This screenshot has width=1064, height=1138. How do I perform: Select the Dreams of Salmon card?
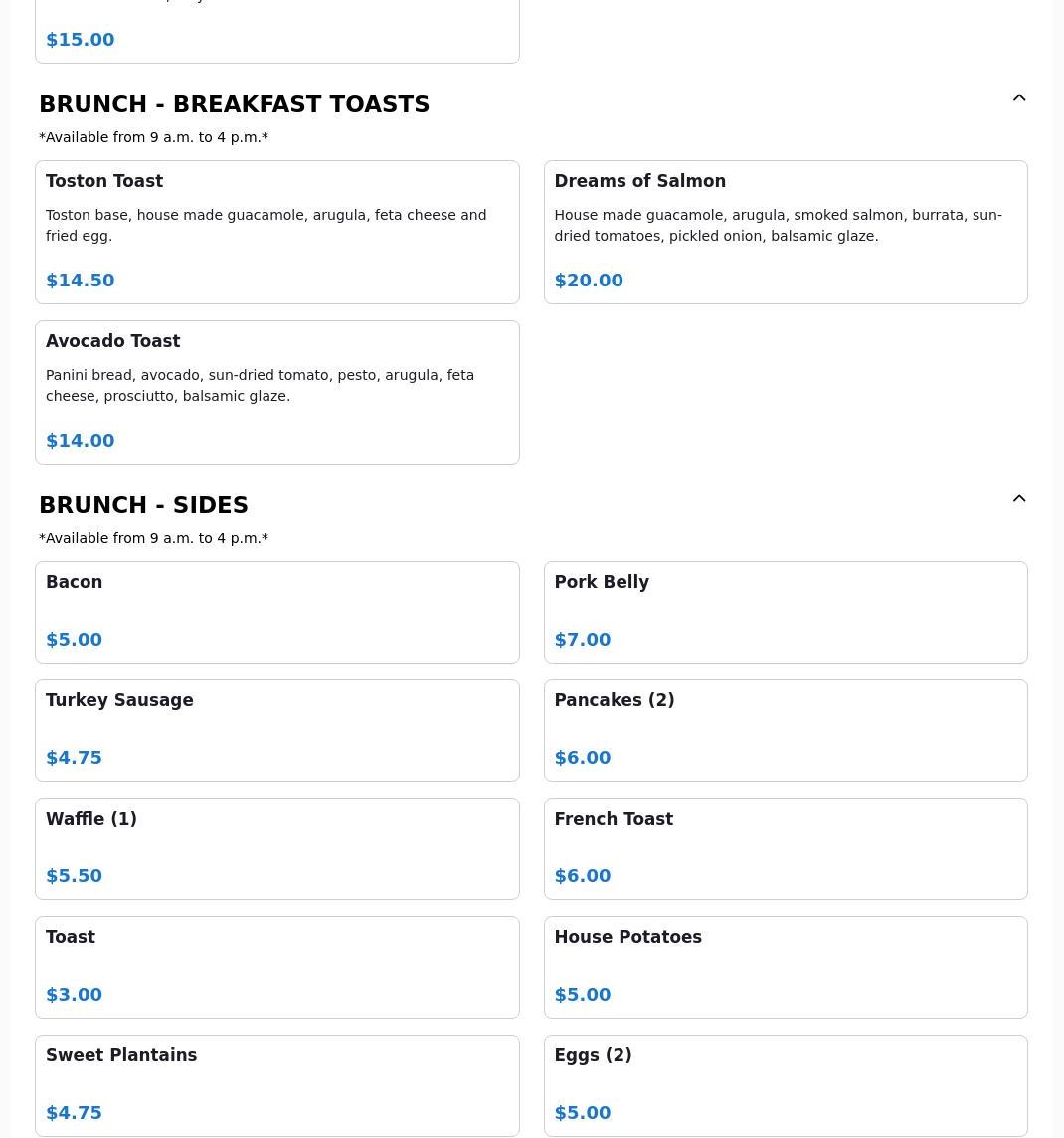click(785, 232)
